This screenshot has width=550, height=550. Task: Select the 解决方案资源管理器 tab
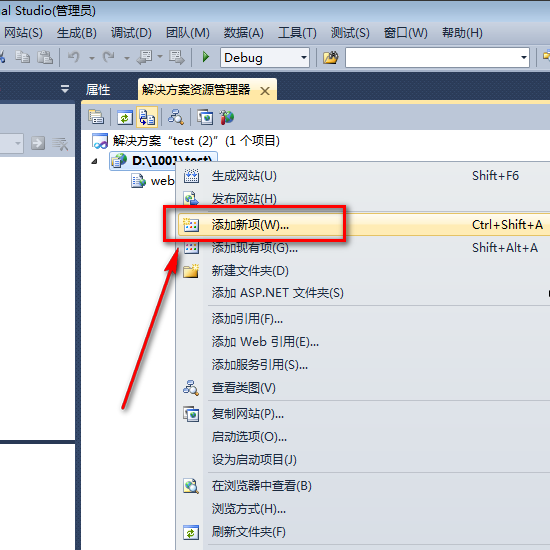click(x=196, y=90)
